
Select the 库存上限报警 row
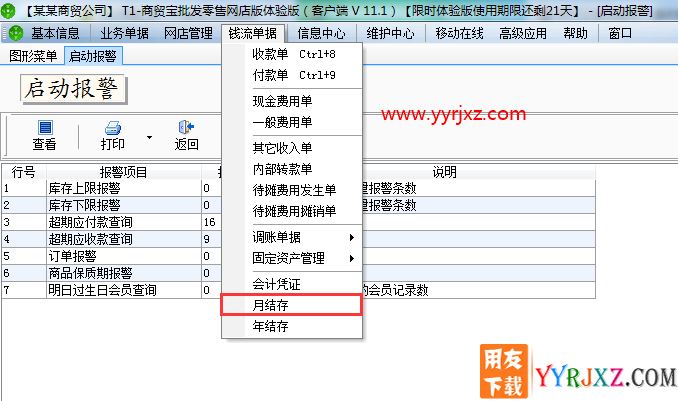coord(298,188)
